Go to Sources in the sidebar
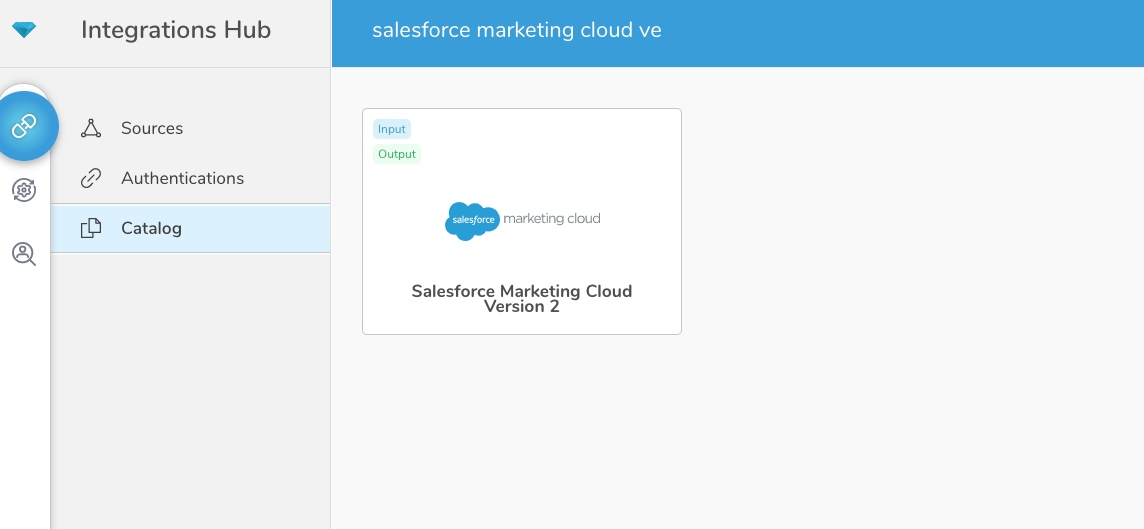The width and height of the screenshot is (1144, 529). (x=152, y=128)
